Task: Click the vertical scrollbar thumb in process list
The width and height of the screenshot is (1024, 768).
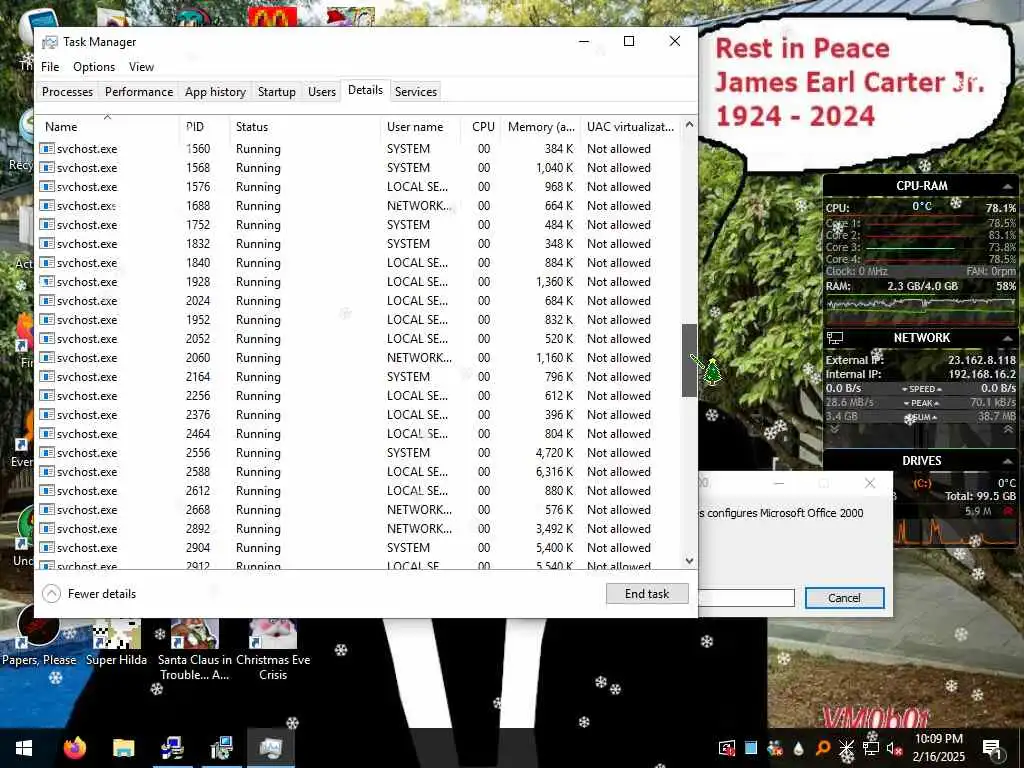Action: click(689, 360)
